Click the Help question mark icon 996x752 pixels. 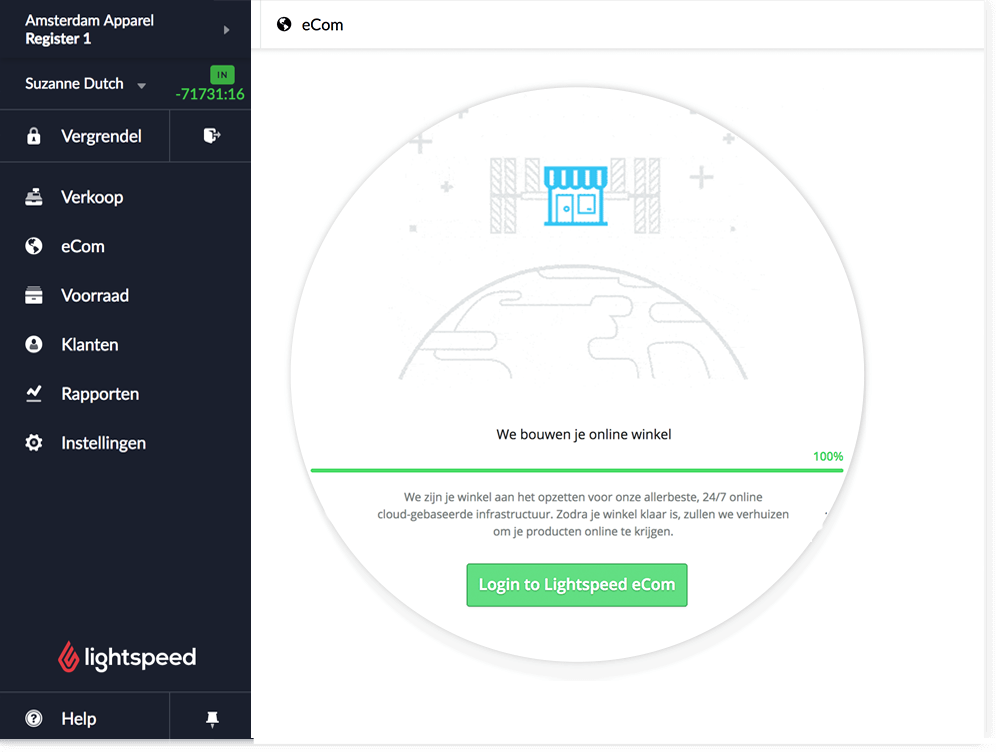click(34, 718)
